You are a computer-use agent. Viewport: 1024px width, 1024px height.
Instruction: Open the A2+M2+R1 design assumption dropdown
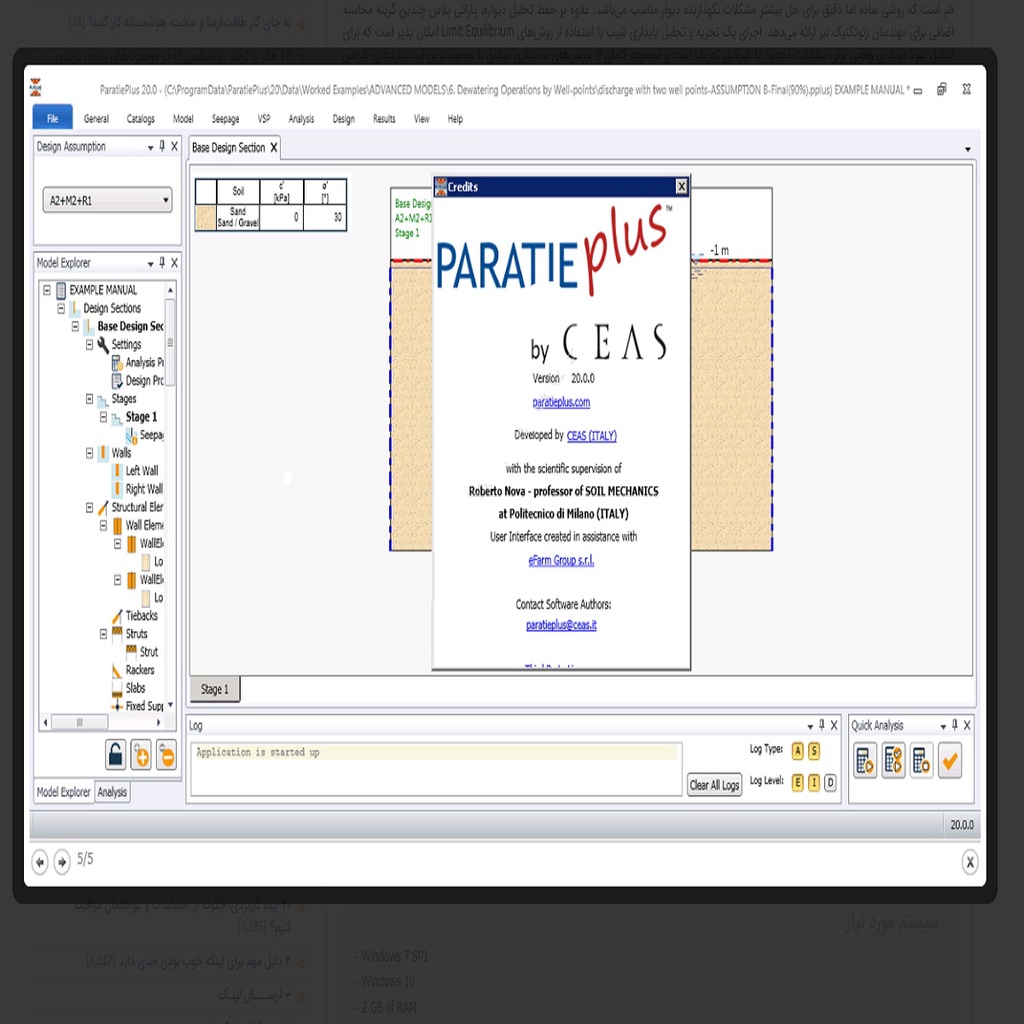[x=108, y=200]
